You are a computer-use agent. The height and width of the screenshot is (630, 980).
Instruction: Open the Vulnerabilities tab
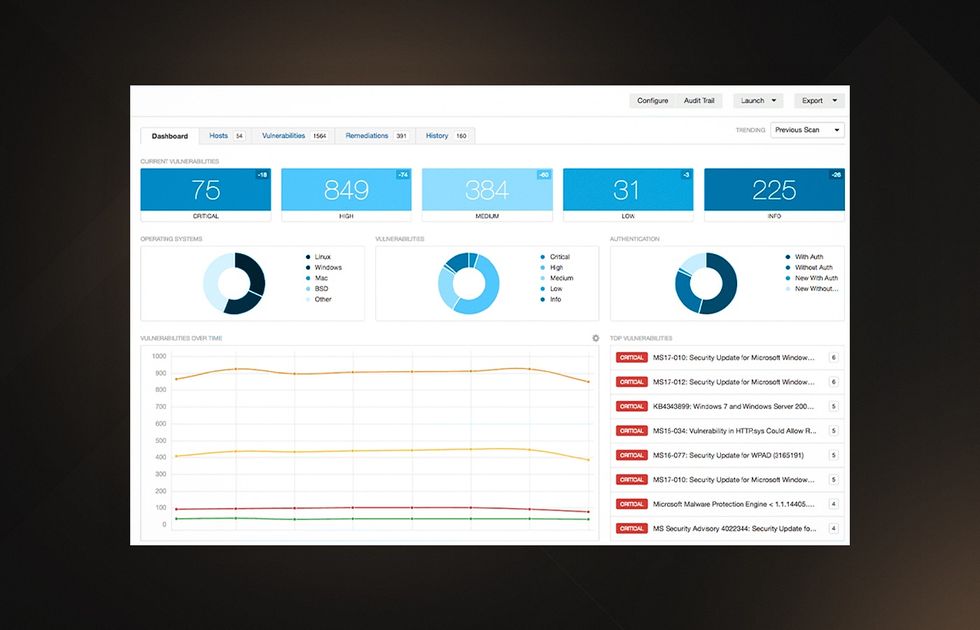(x=294, y=136)
